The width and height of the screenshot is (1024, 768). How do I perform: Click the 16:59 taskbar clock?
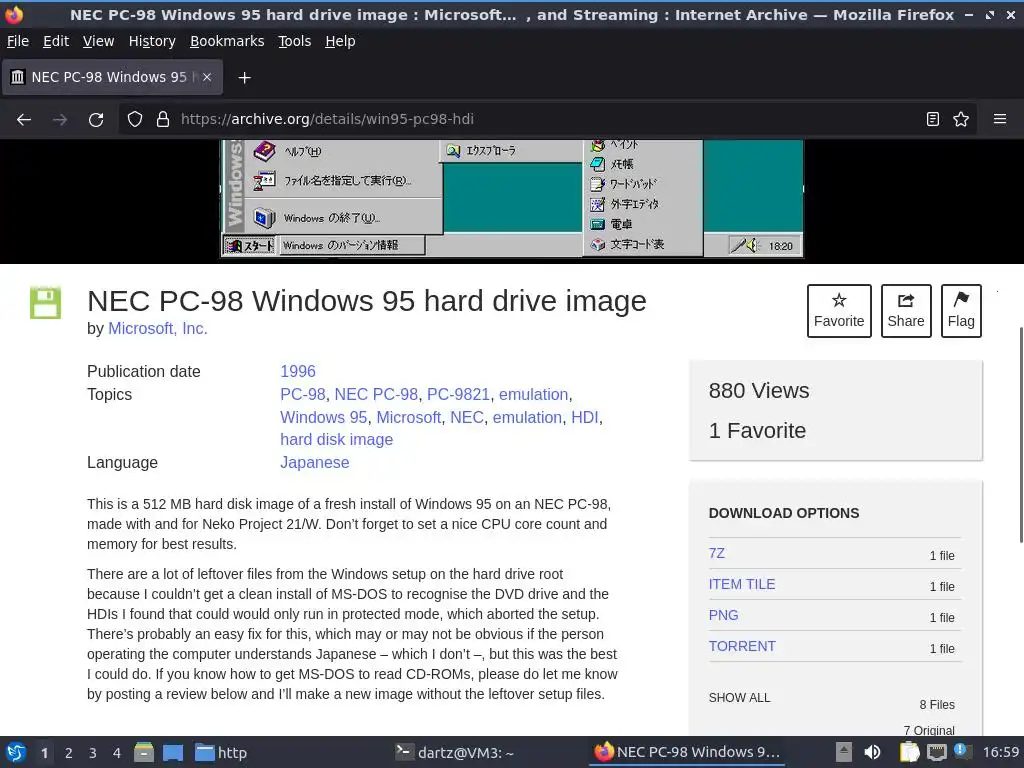[x=1000, y=752]
